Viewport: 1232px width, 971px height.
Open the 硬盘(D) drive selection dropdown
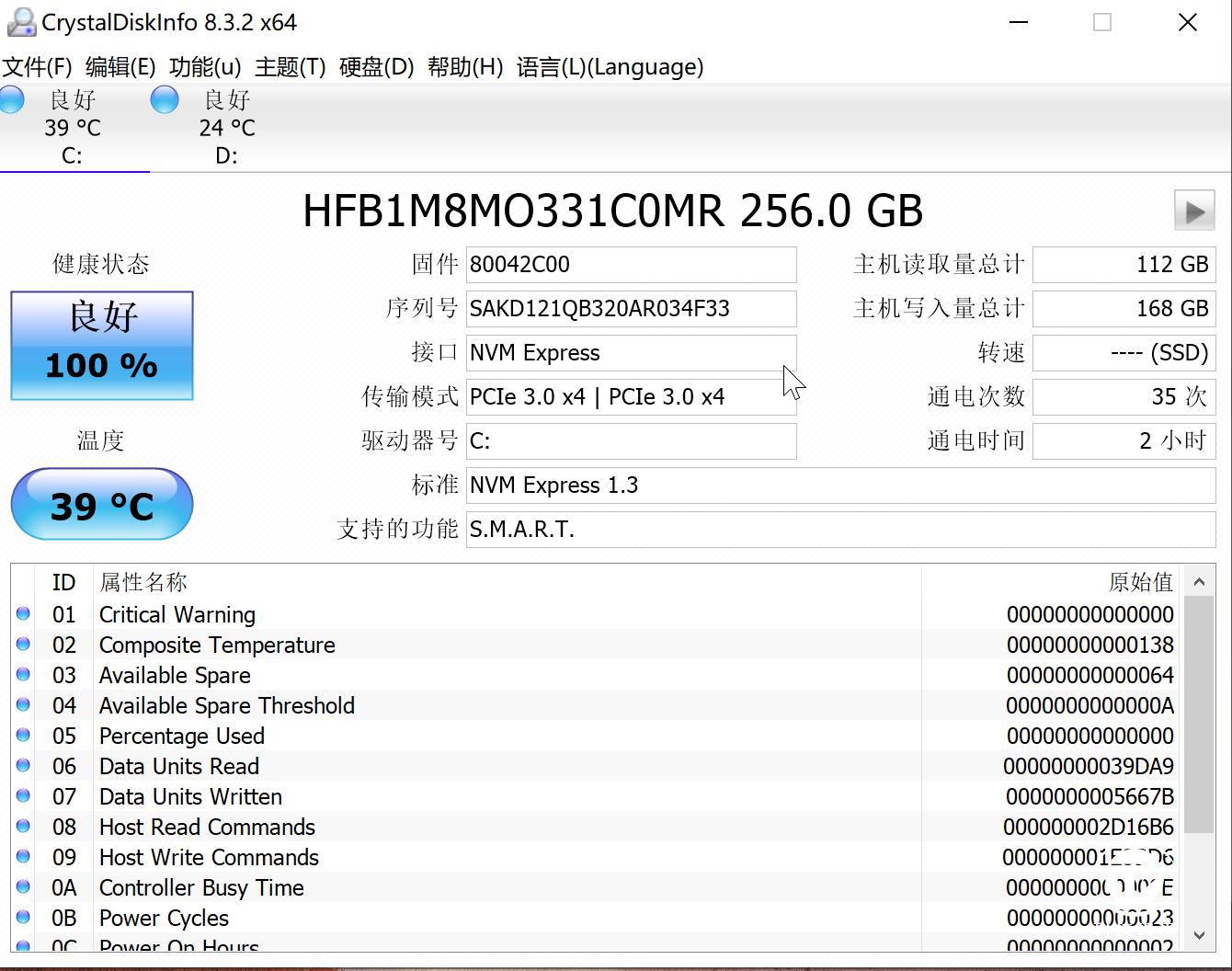point(375,66)
